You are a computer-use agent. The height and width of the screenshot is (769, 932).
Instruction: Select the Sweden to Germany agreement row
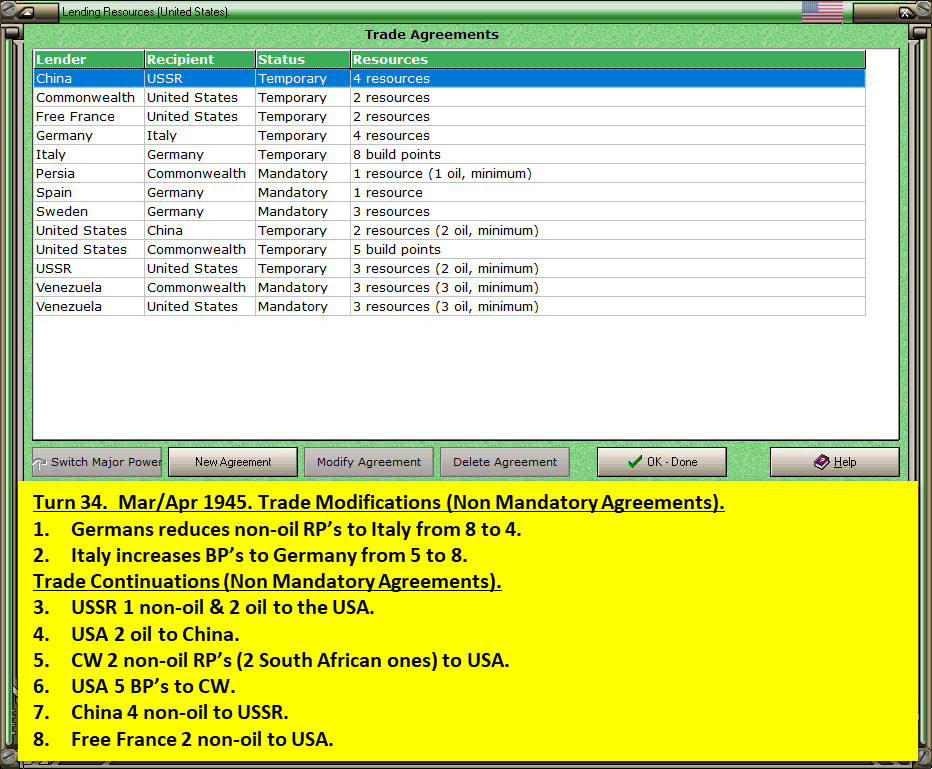click(449, 212)
